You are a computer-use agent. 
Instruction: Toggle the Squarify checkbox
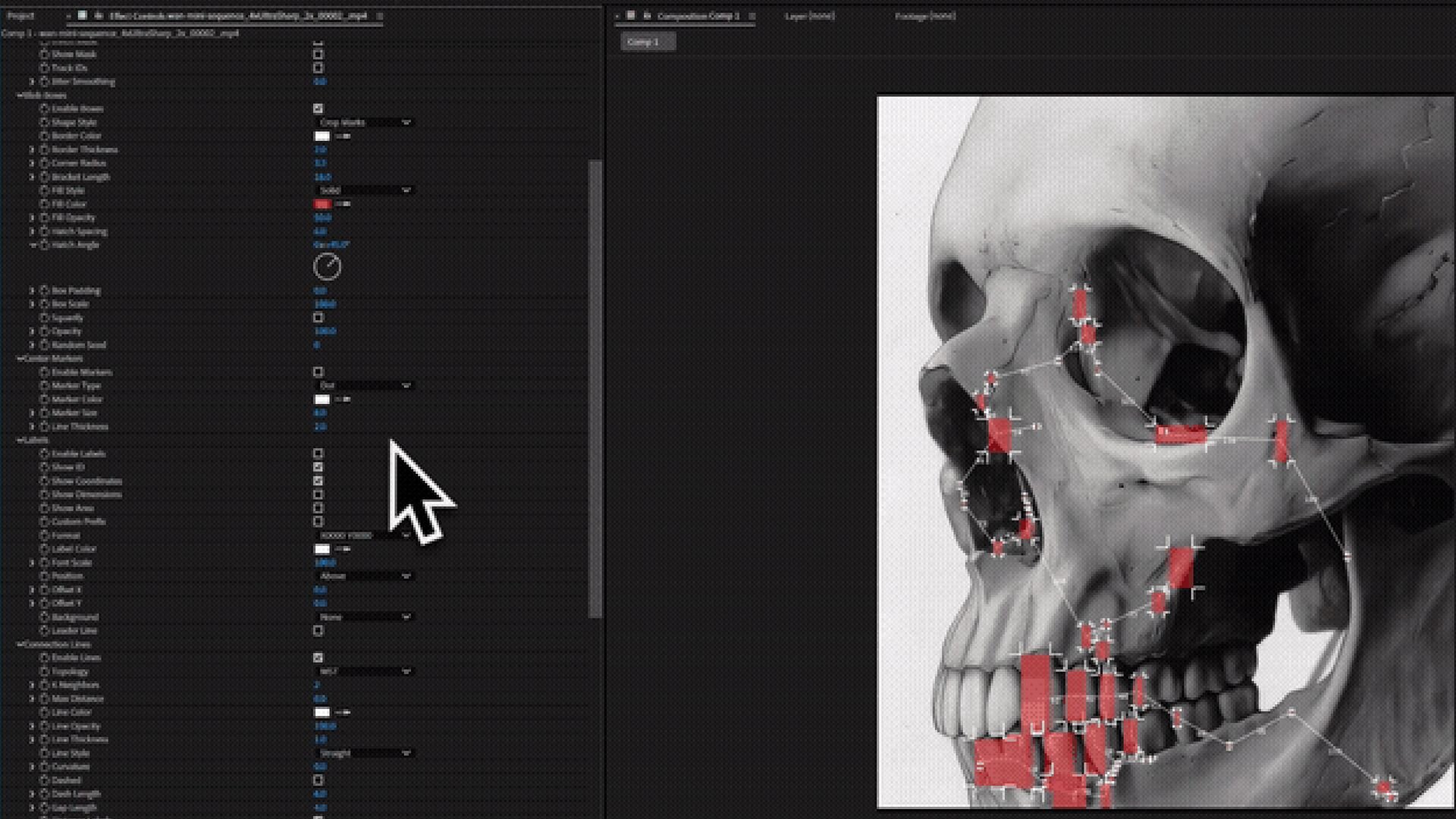click(x=318, y=318)
